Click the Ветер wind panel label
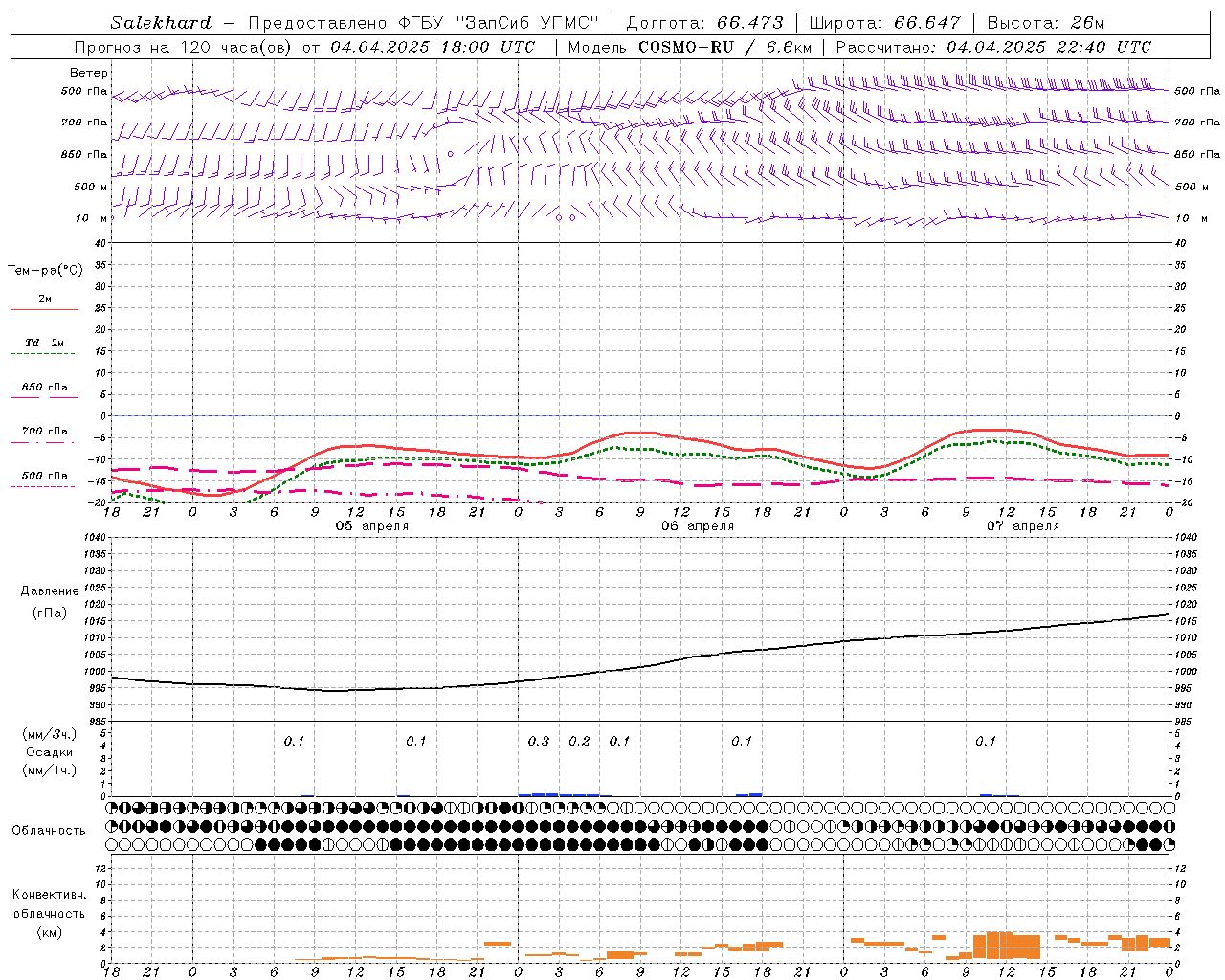This screenshot has height=980, width=1225. (x=89, y=73)
